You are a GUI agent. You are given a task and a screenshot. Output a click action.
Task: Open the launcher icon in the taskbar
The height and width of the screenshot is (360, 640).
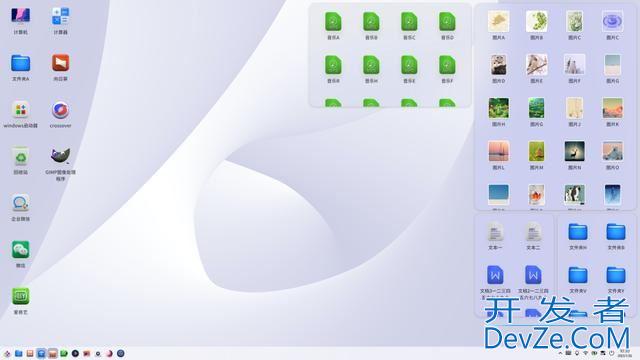pyautogui.click(x=7, y=353)
